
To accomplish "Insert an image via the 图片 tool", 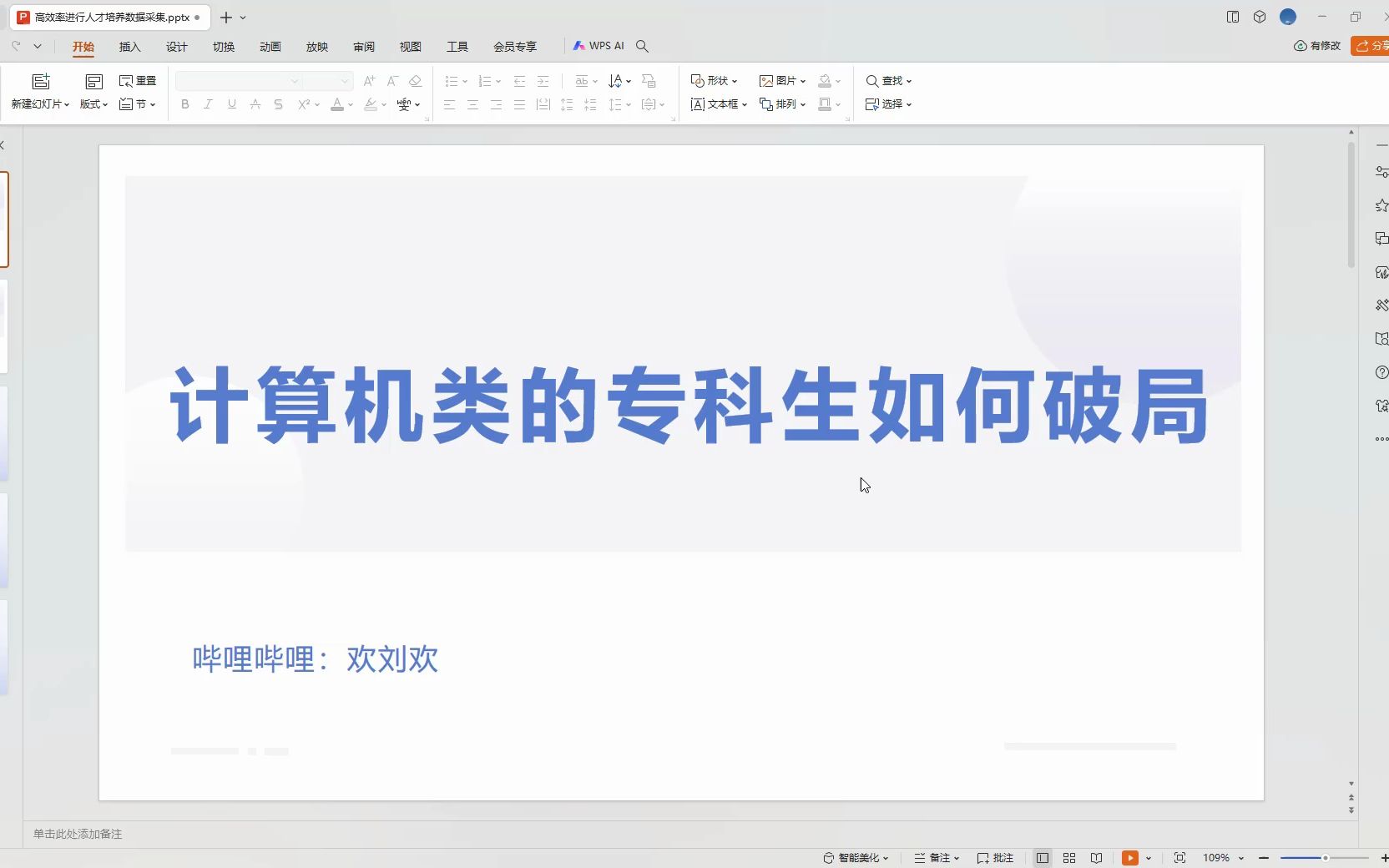I will point(781,81).
